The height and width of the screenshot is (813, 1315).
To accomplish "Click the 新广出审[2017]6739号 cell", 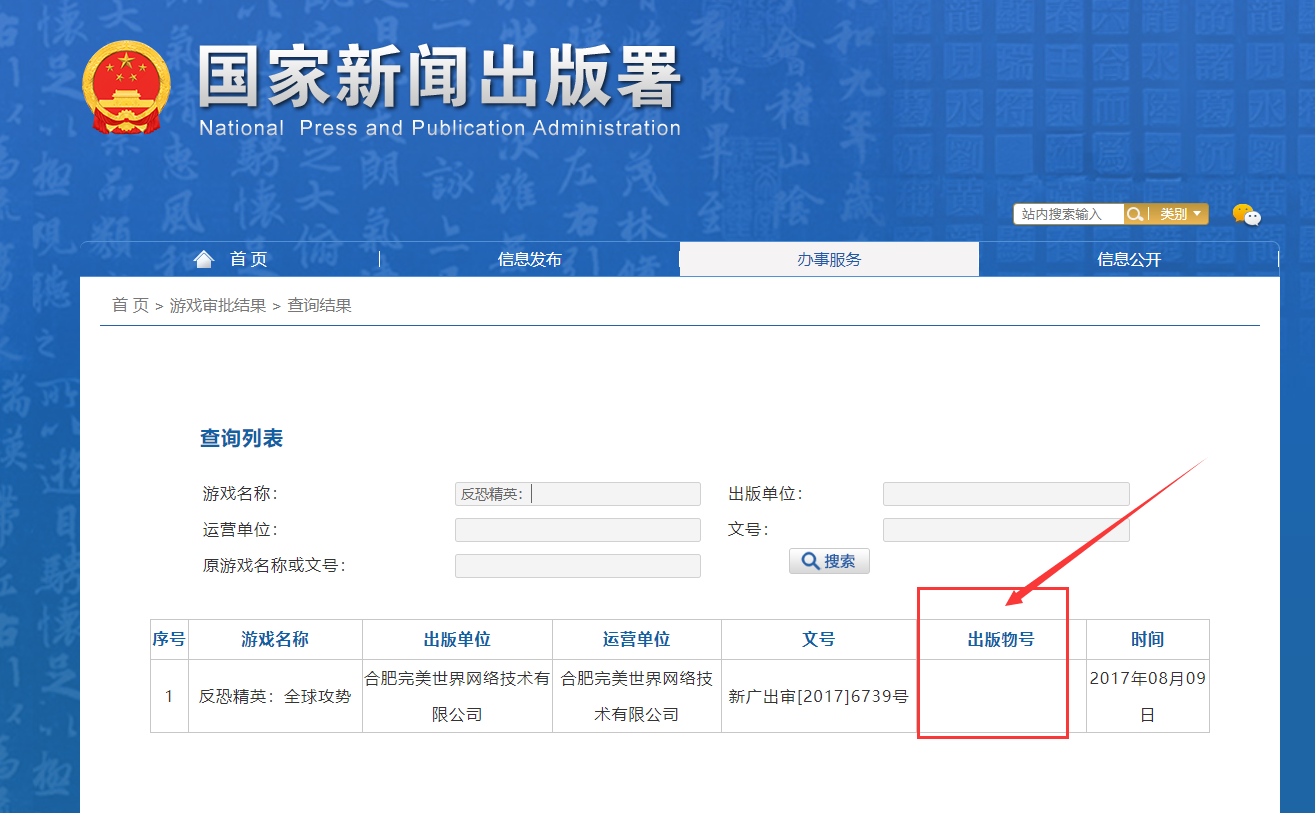I will pos(818,696).
